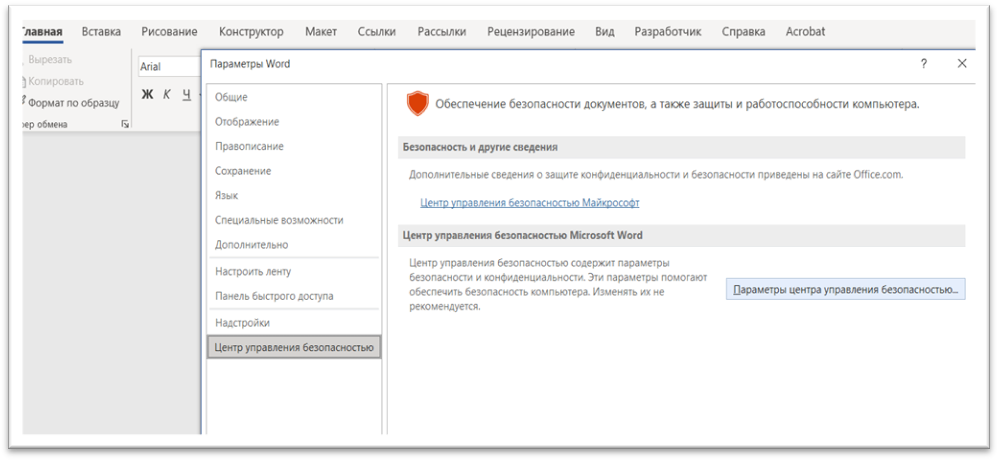This screenshot has width=1000, height=461.
Task: Select the Acrobat tab
Action: (x=805, y=31)
